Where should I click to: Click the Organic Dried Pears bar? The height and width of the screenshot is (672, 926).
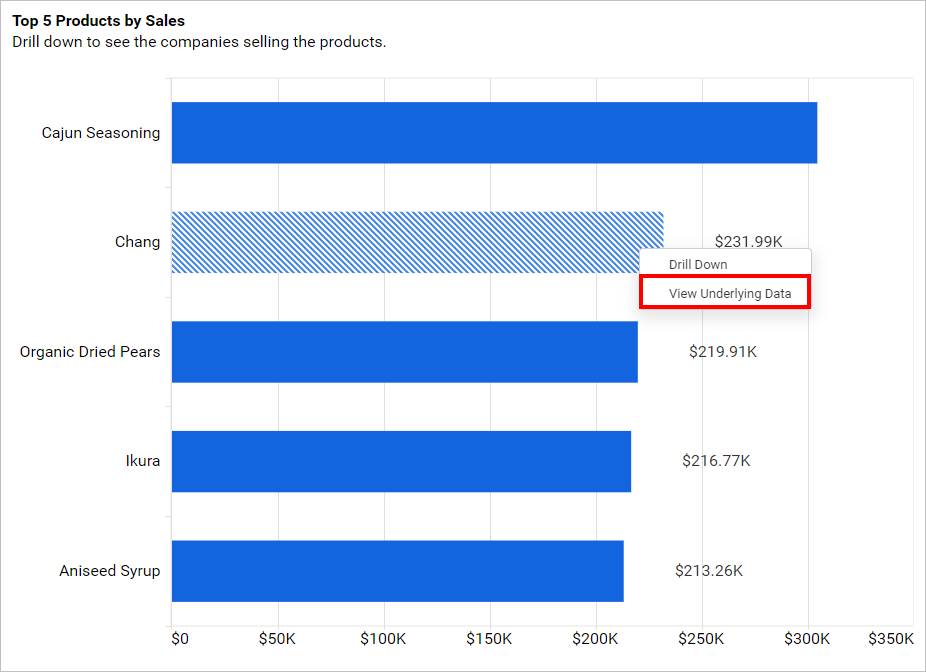click(404, 352)
